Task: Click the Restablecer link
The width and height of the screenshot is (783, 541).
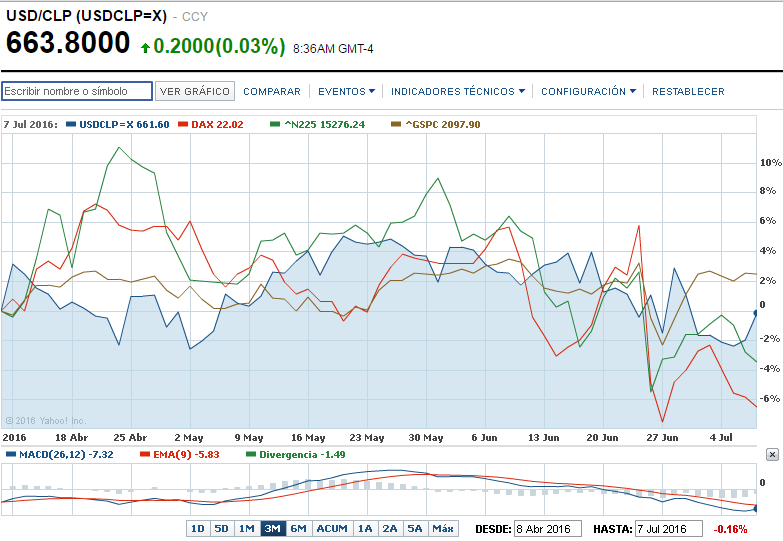Action: [x=688, y=91]
